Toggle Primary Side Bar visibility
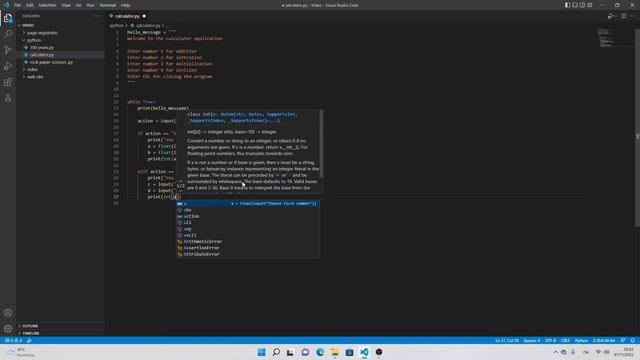 click(567, 5)
